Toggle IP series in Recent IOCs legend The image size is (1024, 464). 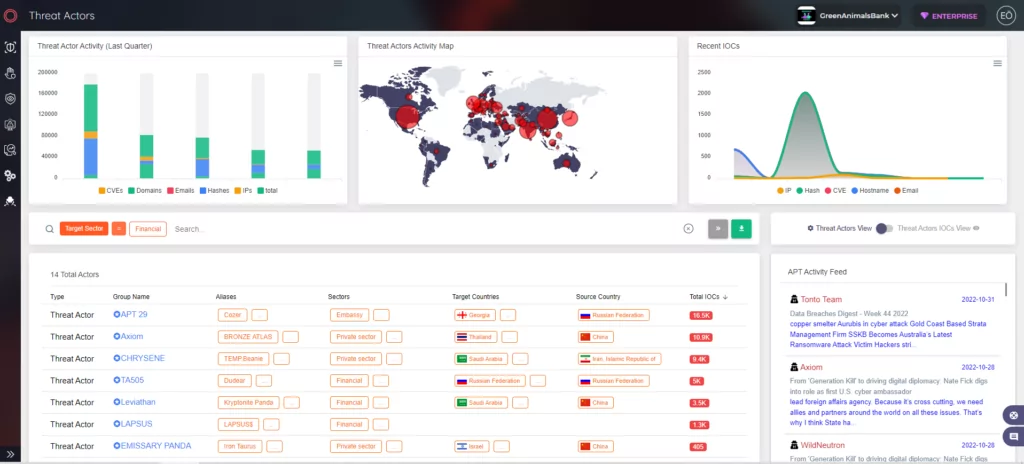784,190
